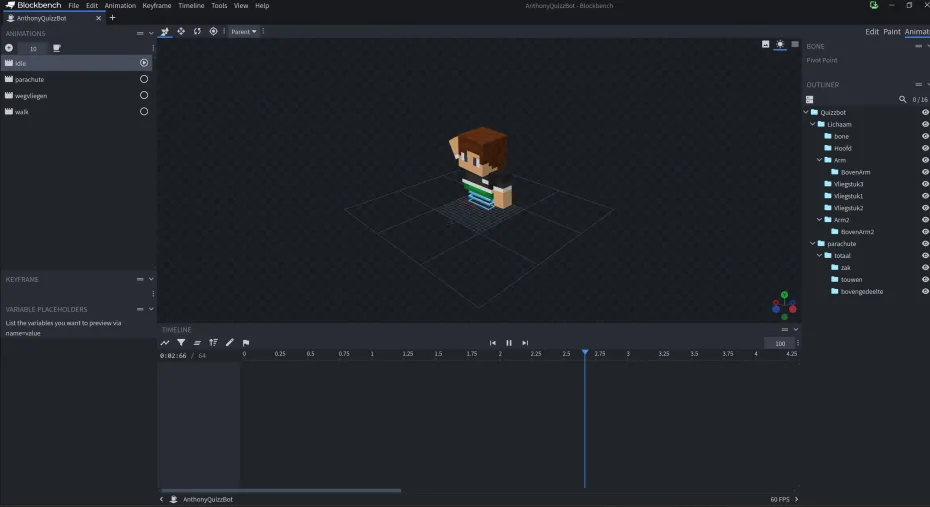Toggle visibility of Hoofd bone
Viewport: 930px width, 507px height.
[925, 148]
